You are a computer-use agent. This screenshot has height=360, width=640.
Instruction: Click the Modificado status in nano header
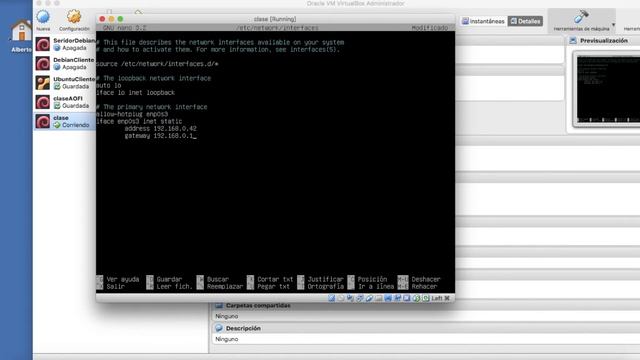click(x=429, y=28)
